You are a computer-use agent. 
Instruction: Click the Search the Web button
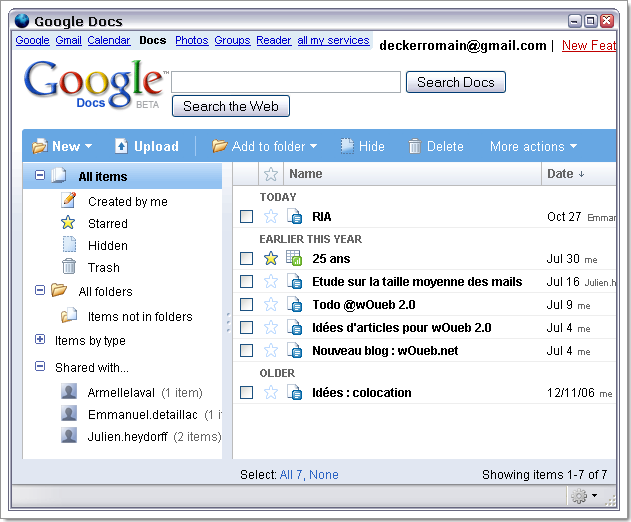click(231, 106)
